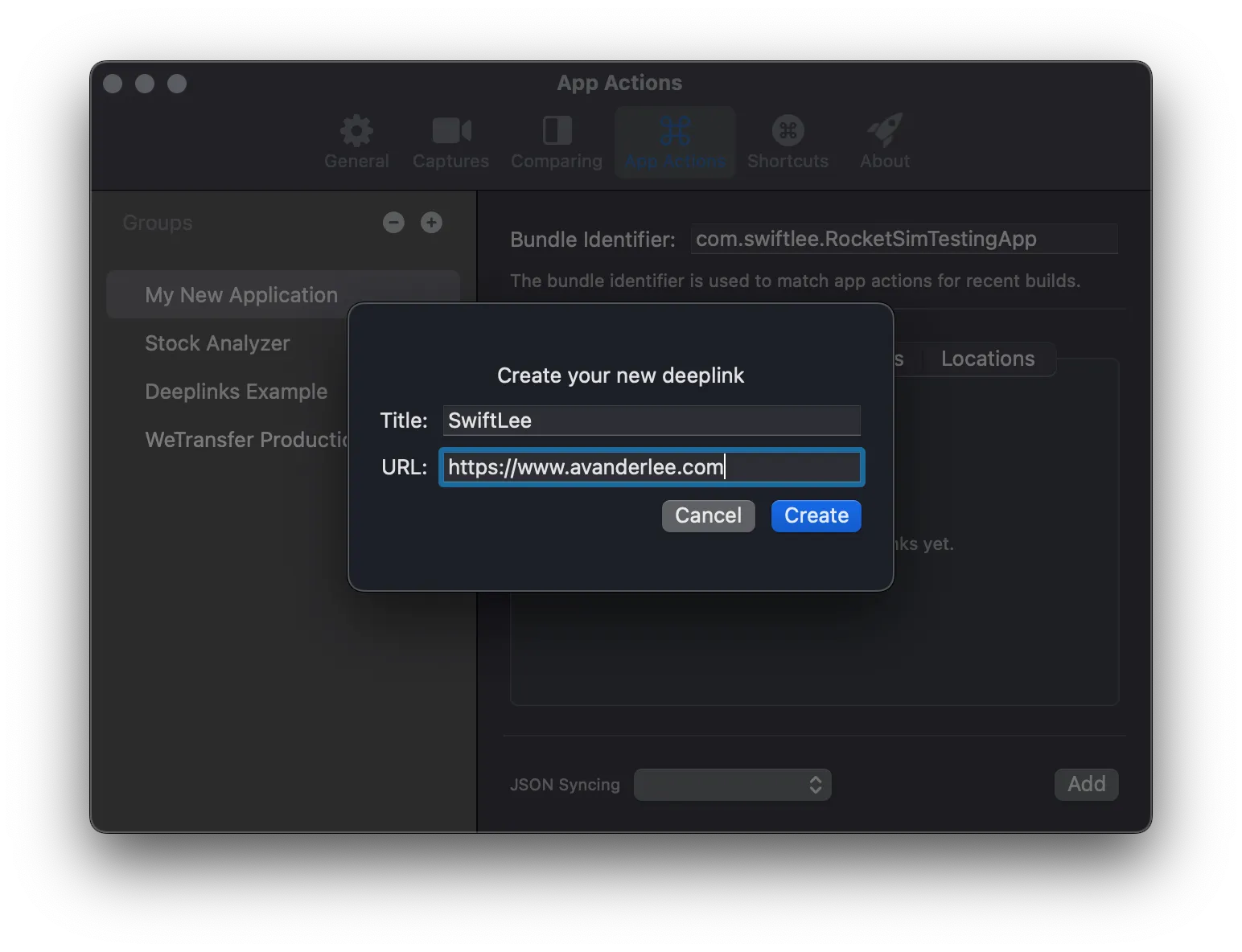Image resolution: width=1242 pixels, height=952 pixels.
Task: Select My New Application group
Action: tap(241, 295)
